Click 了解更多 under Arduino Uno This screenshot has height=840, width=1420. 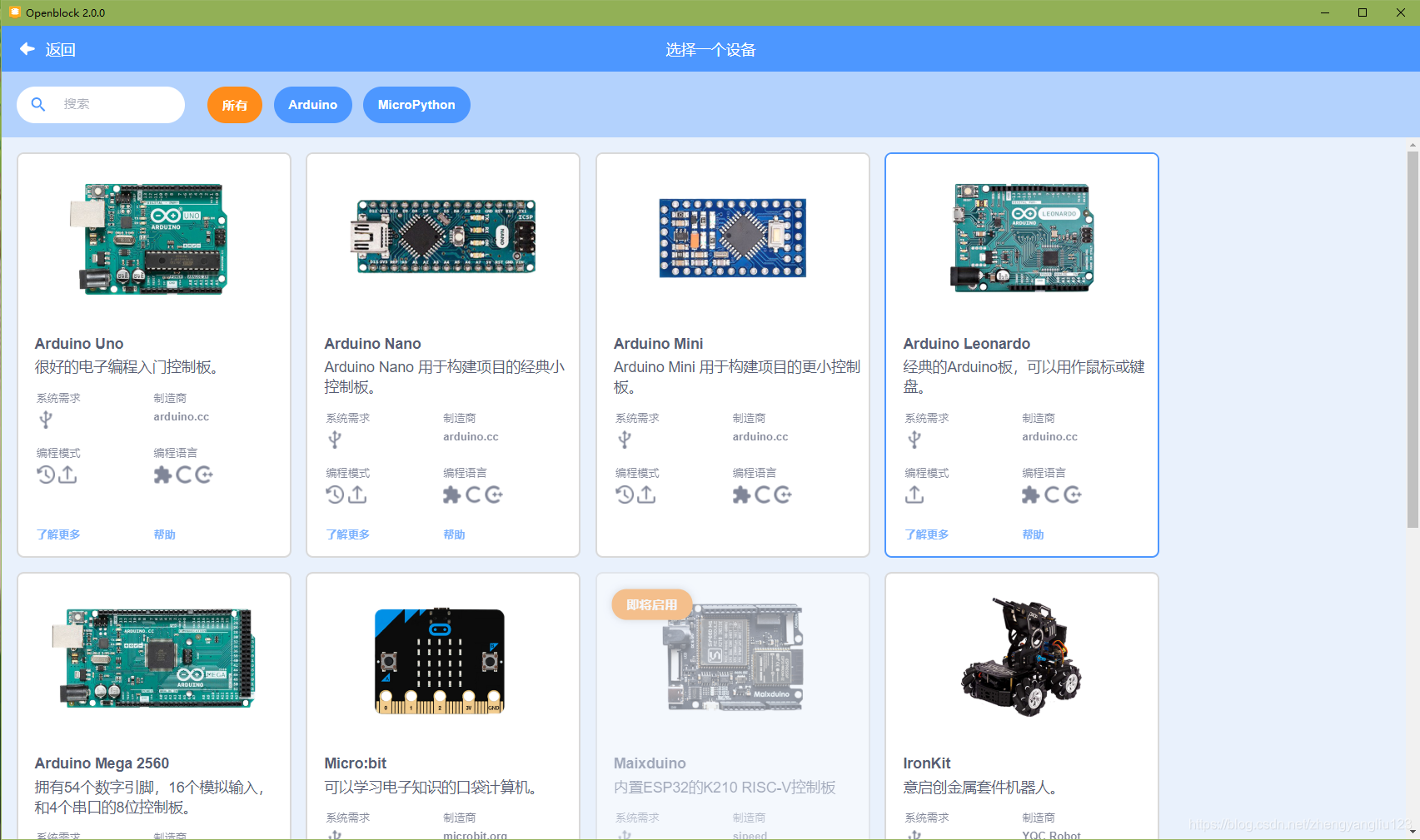coord(58,534)
